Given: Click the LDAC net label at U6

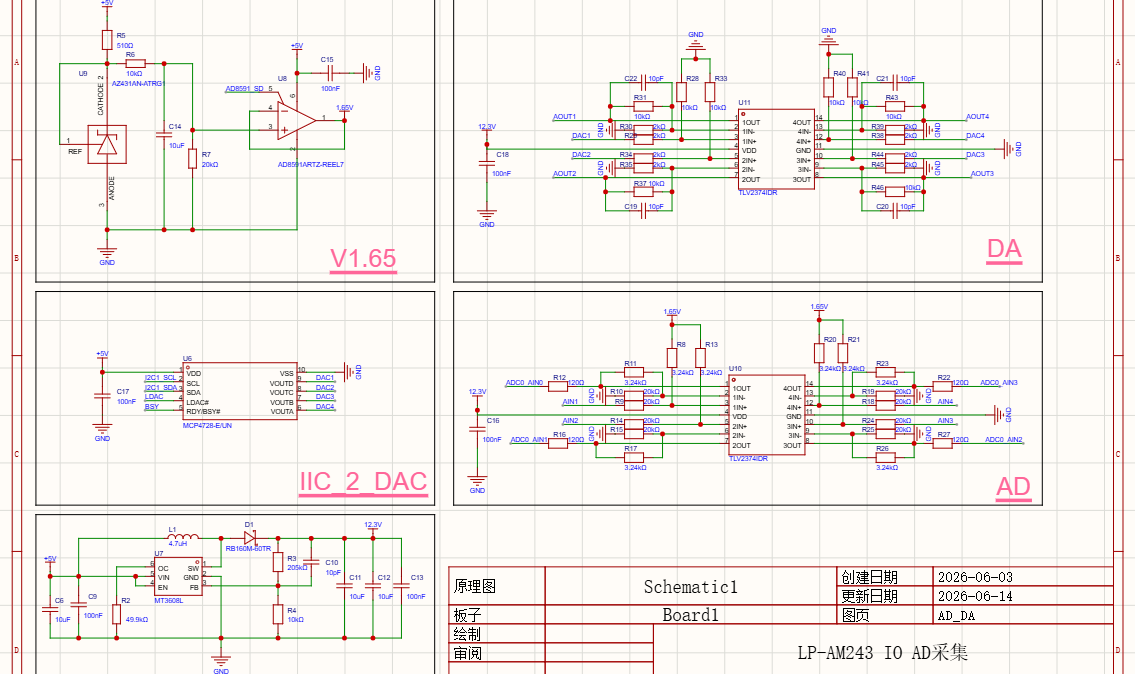Looking at the screenshot, I should [153, 397].
